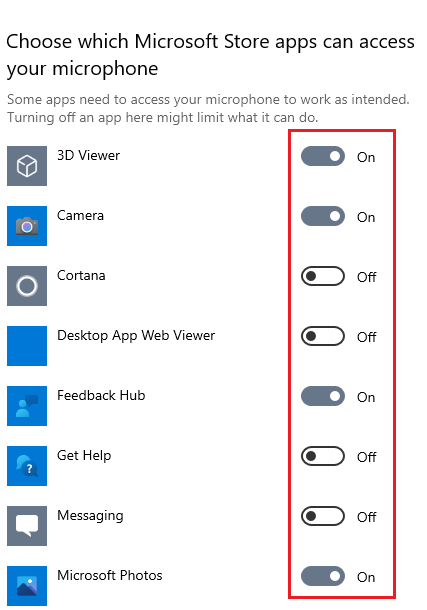
Task: Turn on Messaging microphone access
Action: (x=323, y=516)
